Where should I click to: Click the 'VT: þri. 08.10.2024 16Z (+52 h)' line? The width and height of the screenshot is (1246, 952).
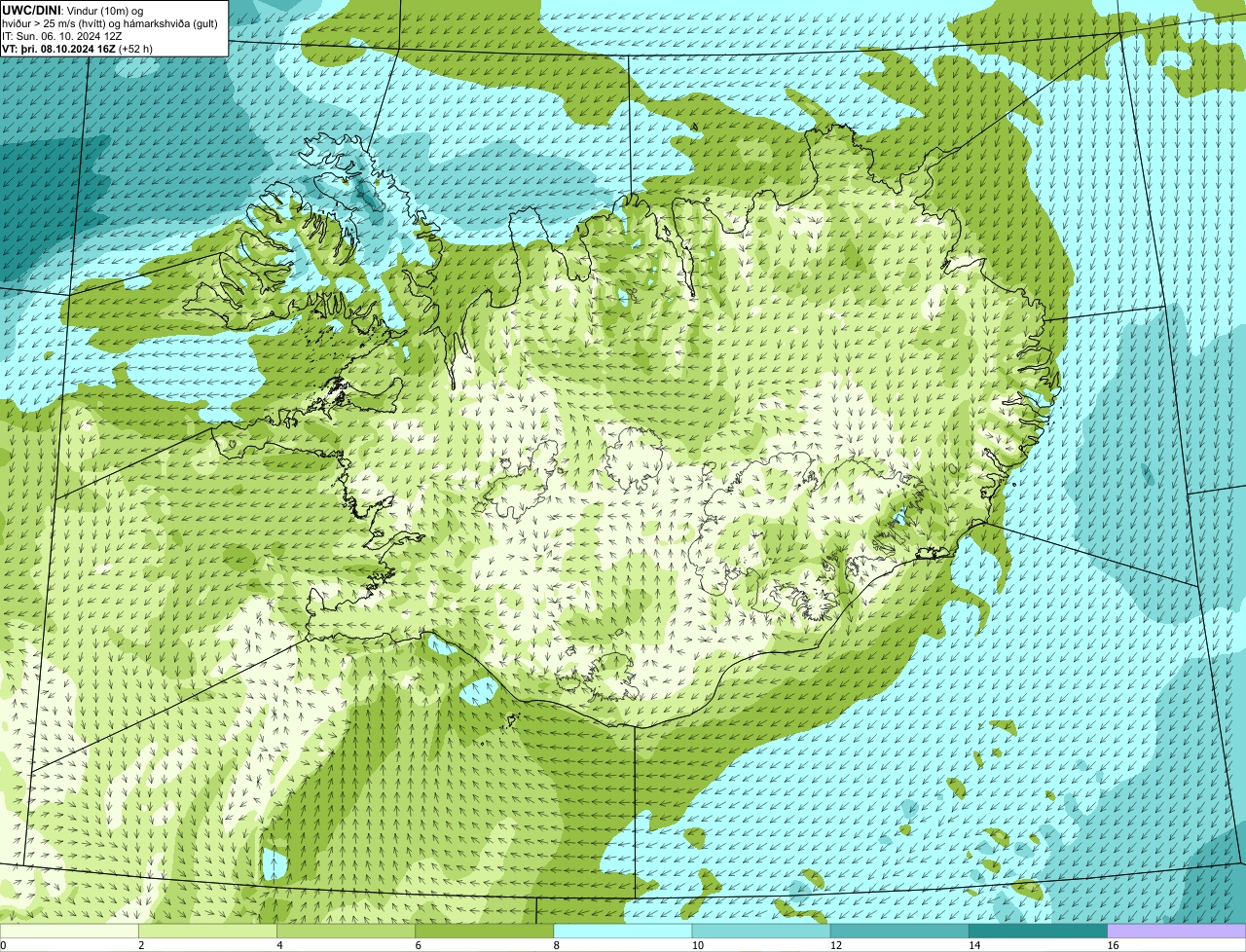point(77,48)
